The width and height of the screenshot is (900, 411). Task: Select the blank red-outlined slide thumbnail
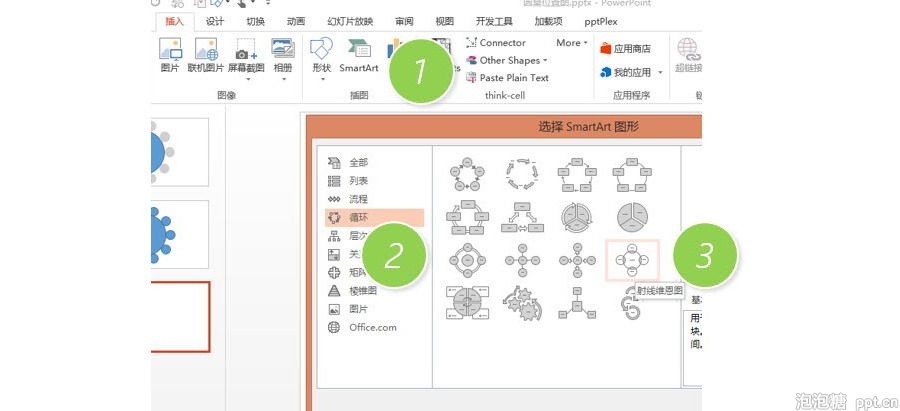(181, 316)
